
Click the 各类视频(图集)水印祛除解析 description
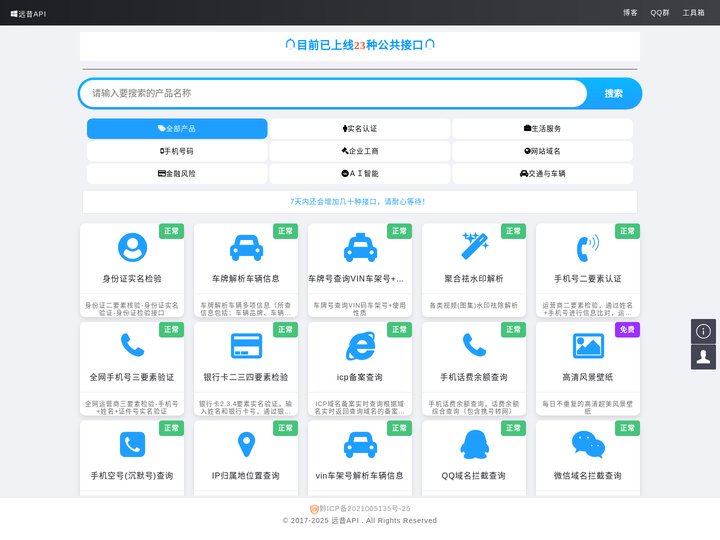click(474, 305)
